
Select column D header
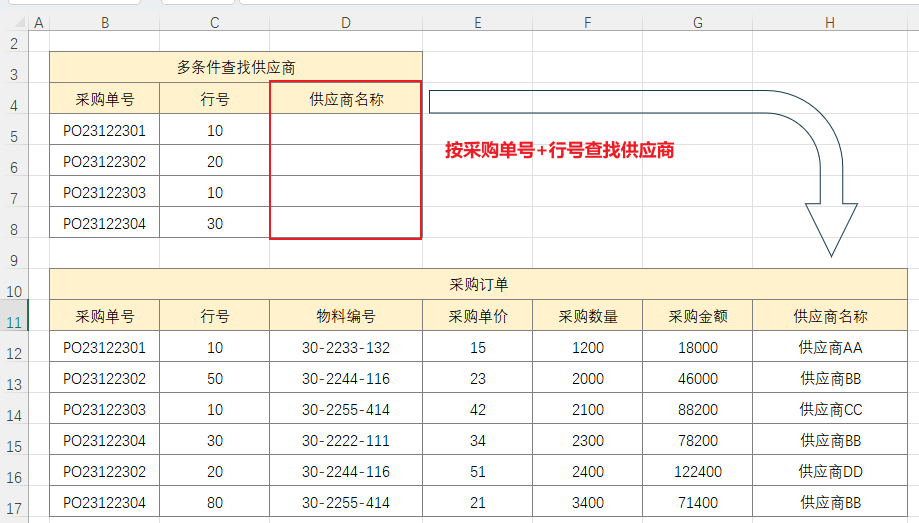point(346,23)
